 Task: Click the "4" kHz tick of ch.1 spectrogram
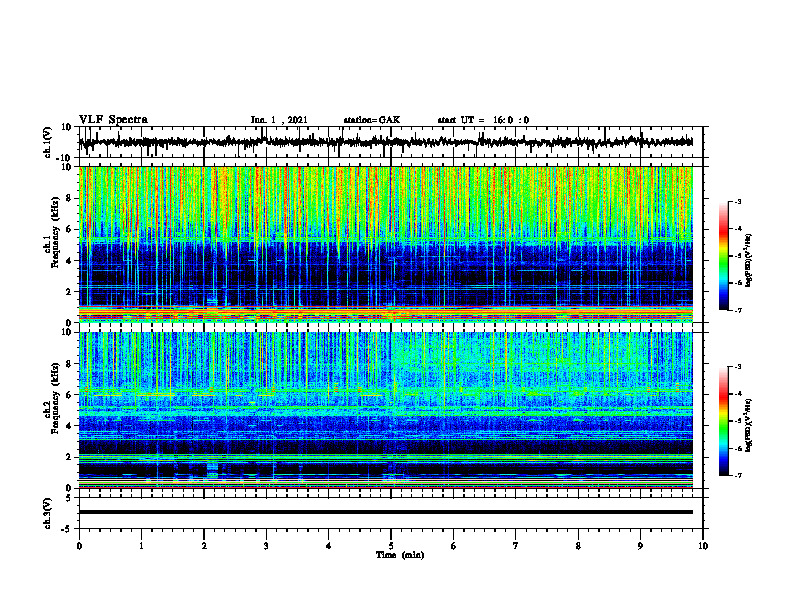pos(69,261)
